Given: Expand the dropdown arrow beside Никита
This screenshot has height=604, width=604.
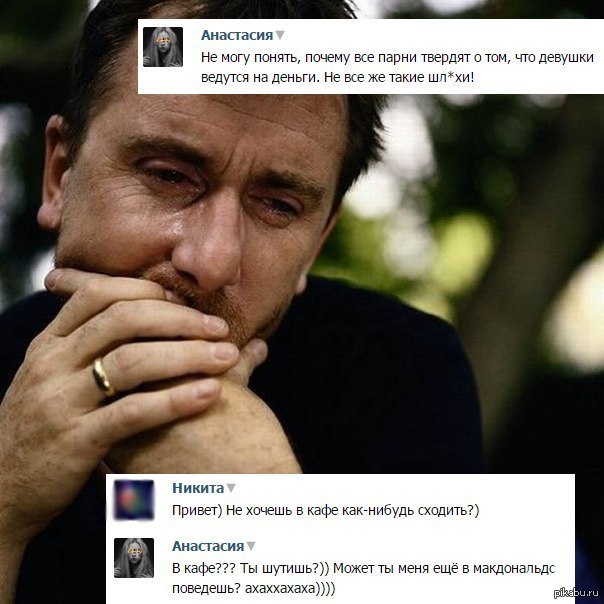Looking at the screenshot, I should [x=231, y=488].
